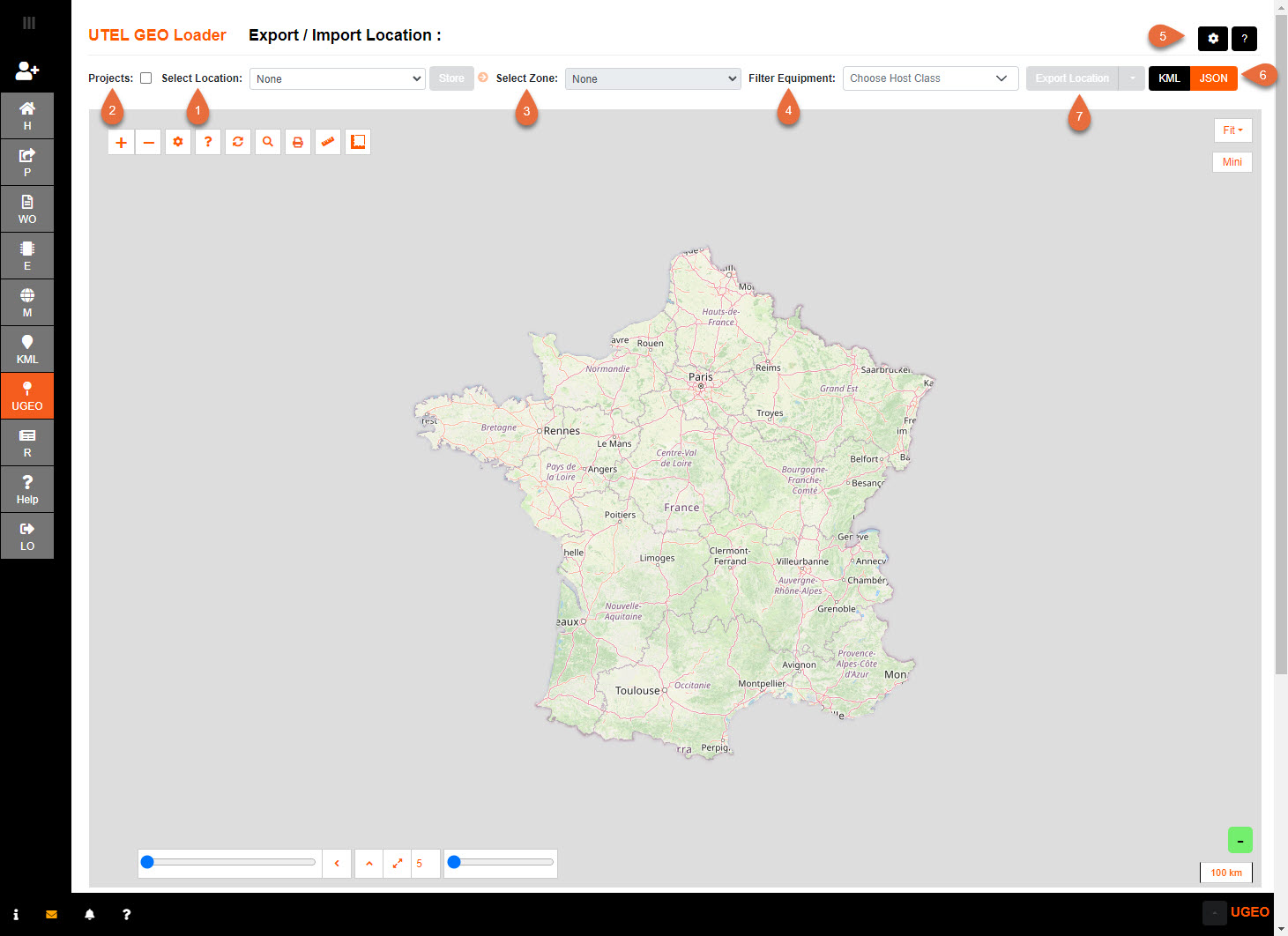Open notifications bell in bottom bar
The height and width of the screenshot is (936, 1288).
point(89,915)
